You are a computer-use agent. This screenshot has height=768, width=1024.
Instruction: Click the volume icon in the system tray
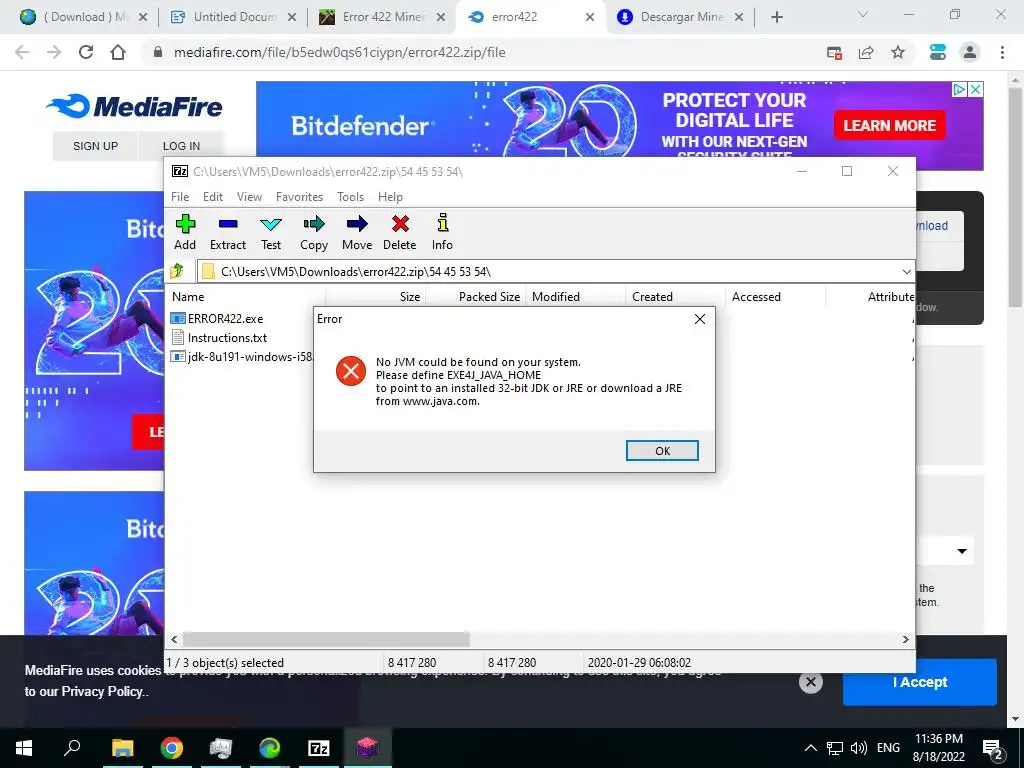859,748
